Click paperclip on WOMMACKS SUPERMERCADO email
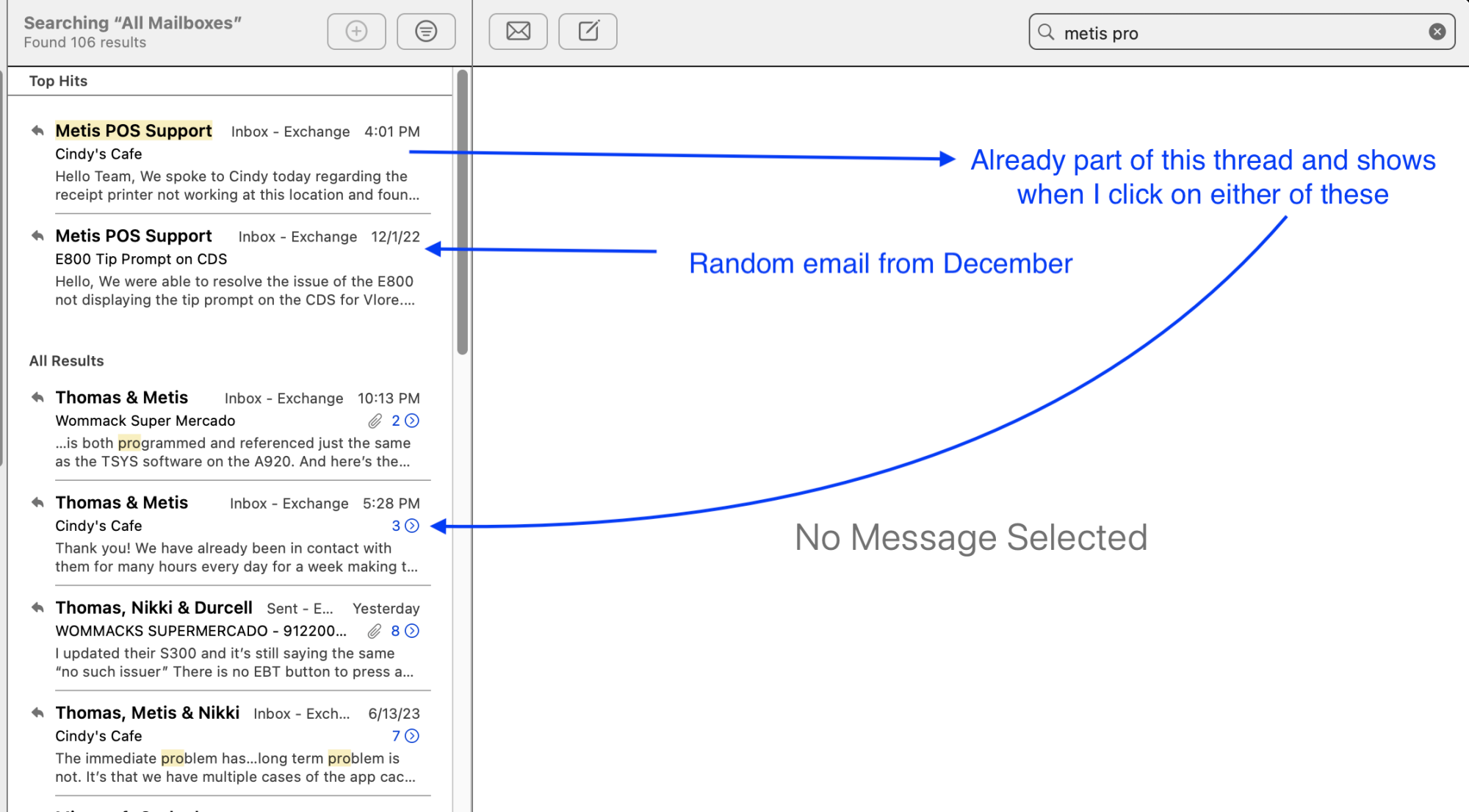The height and width of the screenshot is (812, 1469). coord(375,631)
